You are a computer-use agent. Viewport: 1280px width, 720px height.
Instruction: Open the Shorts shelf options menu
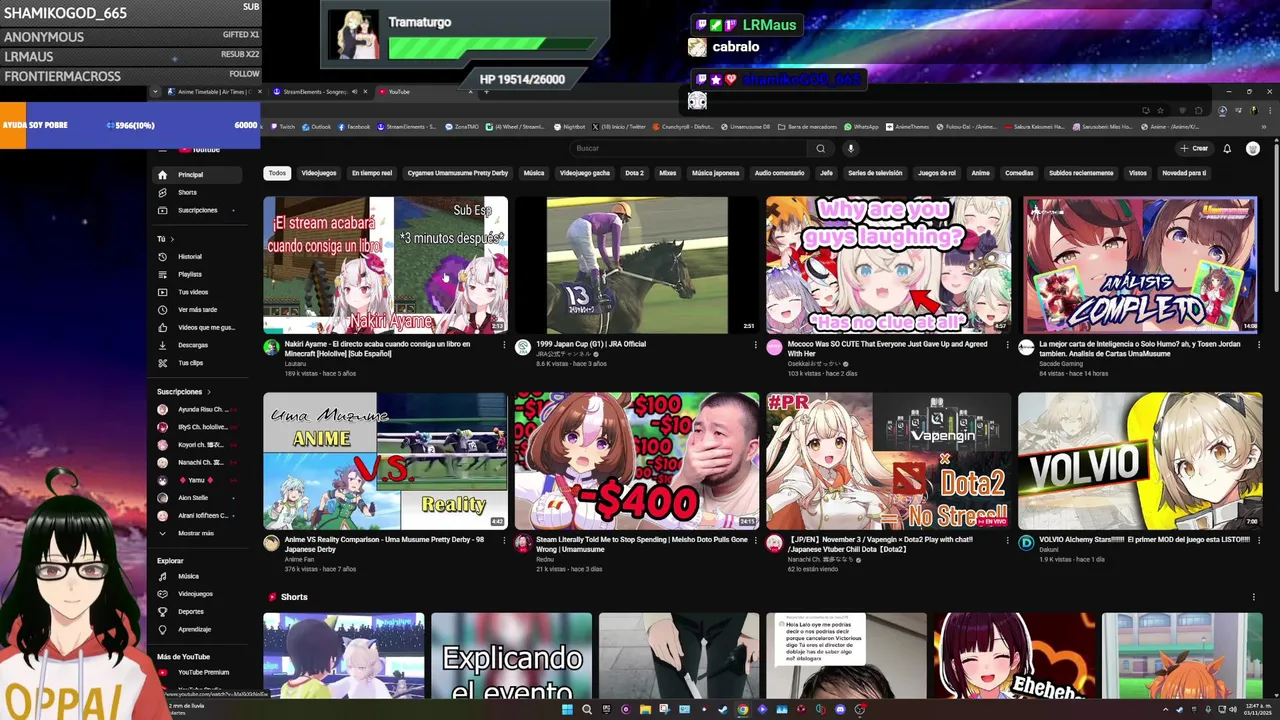click(1253, 597)
